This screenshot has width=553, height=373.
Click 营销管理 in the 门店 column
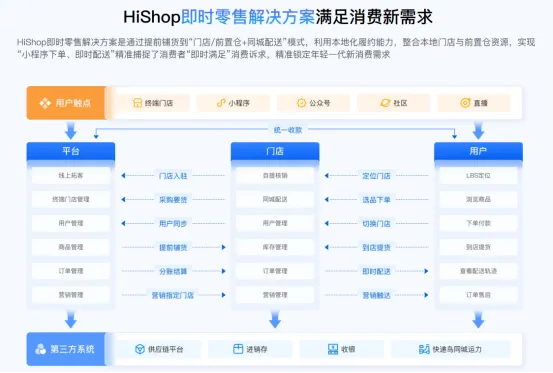pyautogui.click(x=275, y=295)
